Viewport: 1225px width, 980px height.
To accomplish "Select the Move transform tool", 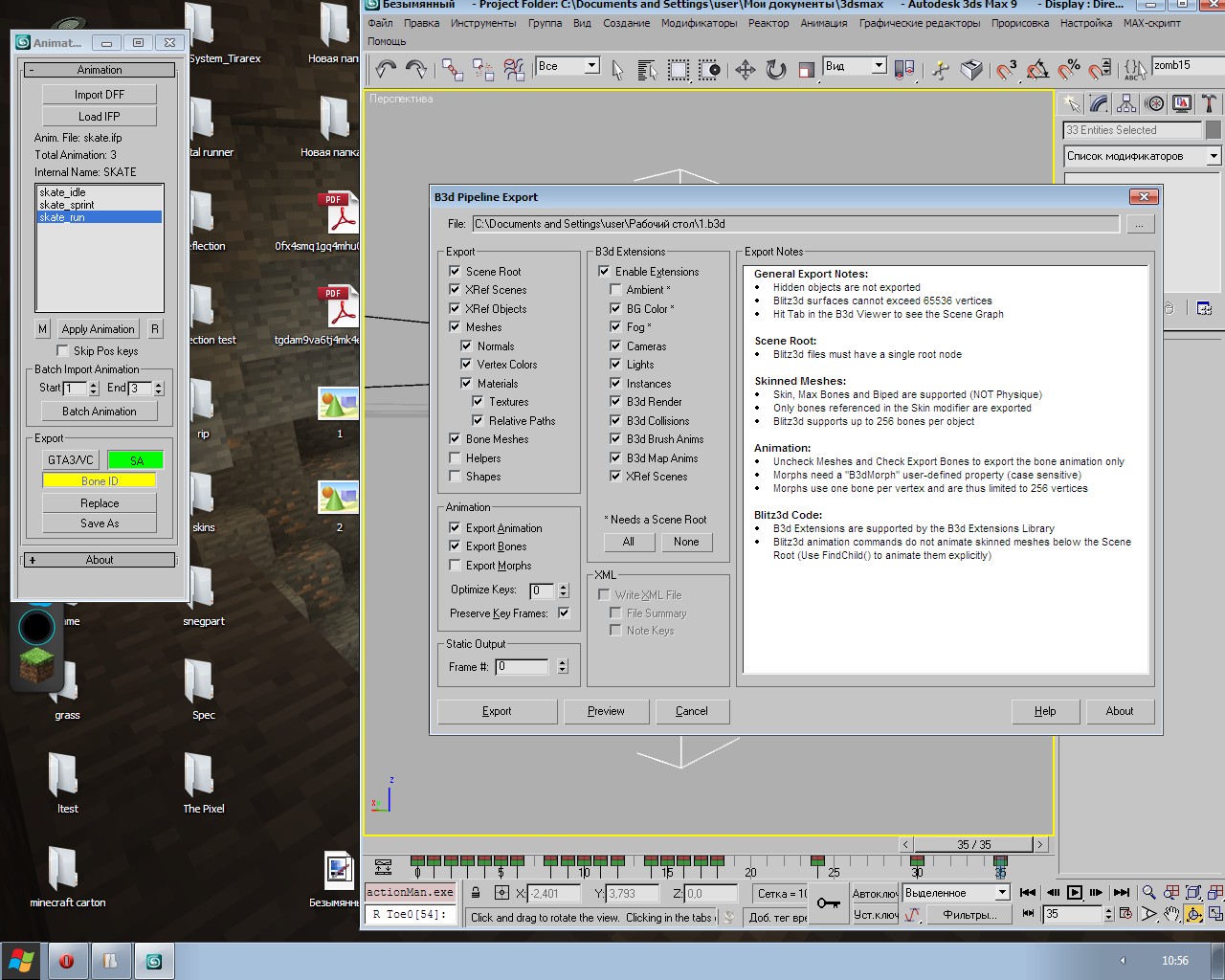I will 745,70.
